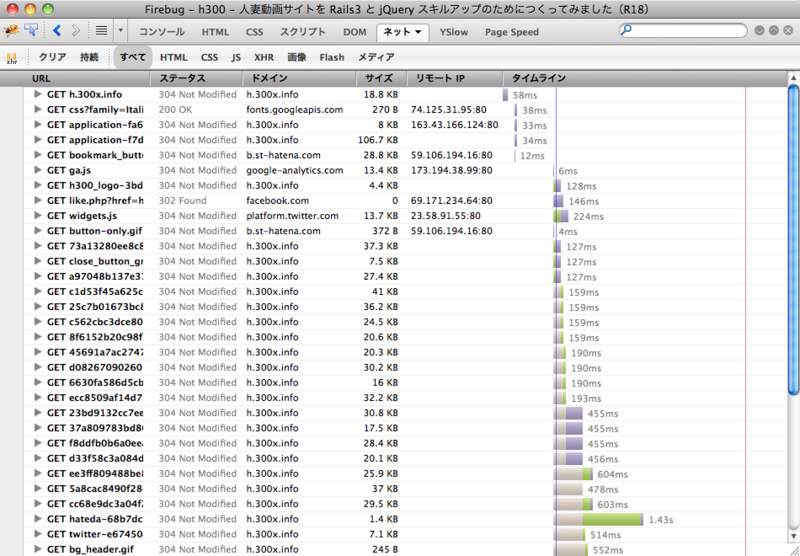The width and height of the screenshot is (800, 556).
Task: Filter requests by JS
Action: pos(236,57)
